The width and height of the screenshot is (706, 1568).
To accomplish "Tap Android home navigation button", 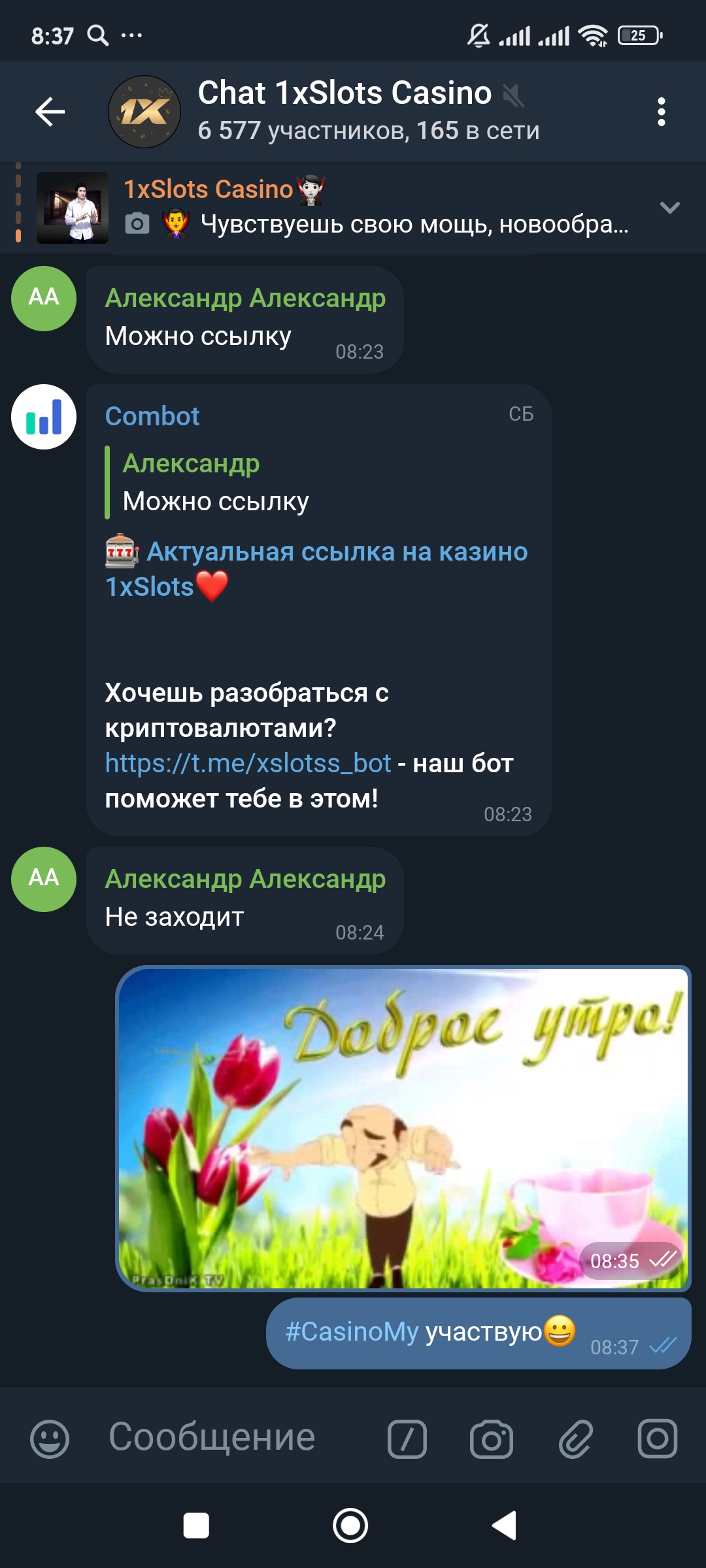I will pyautogui.click(x=350, y=1526).
